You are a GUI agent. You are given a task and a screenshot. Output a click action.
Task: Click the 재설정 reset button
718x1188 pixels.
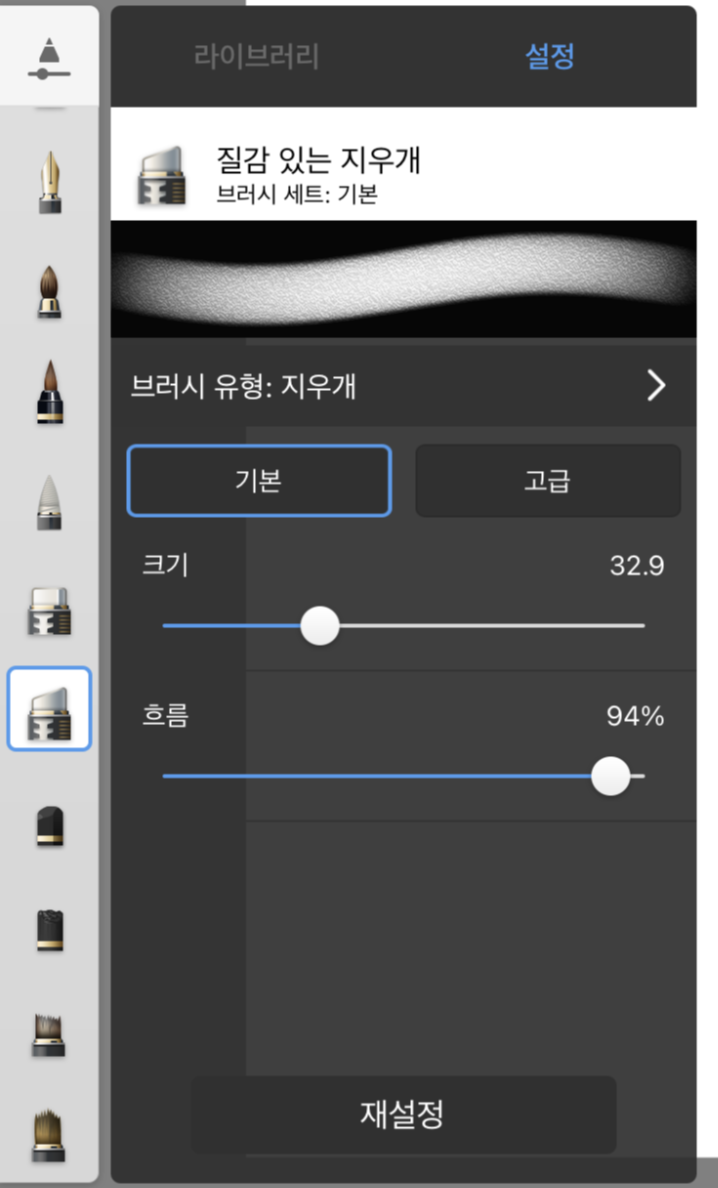(x=403, y=1114)
